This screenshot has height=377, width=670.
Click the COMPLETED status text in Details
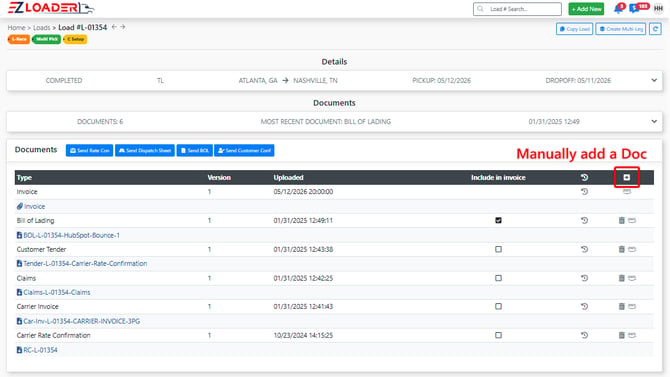pyautogui.click(x=64, y=80)
